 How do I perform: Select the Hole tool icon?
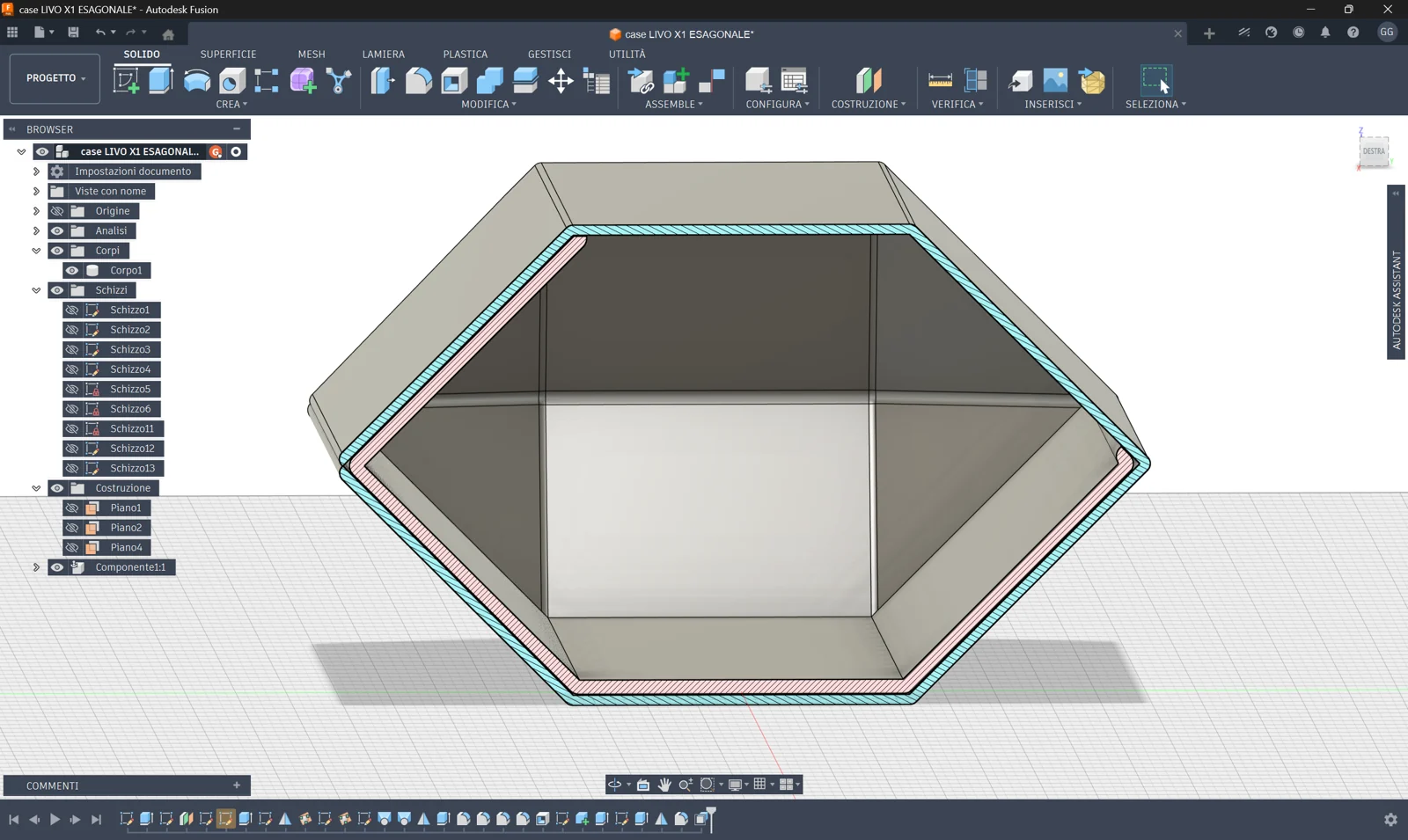(x=231, y=80)
